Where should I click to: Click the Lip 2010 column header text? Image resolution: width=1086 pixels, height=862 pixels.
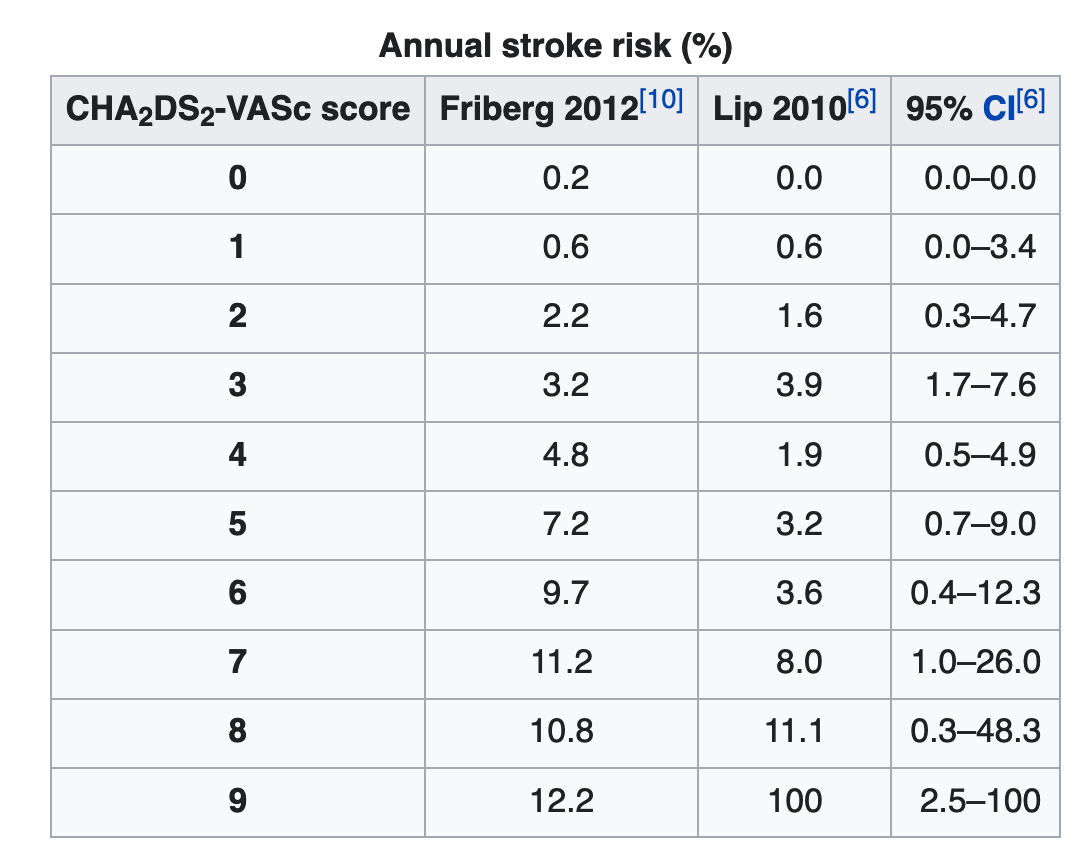pyautogui.click(x=780, y=109)
